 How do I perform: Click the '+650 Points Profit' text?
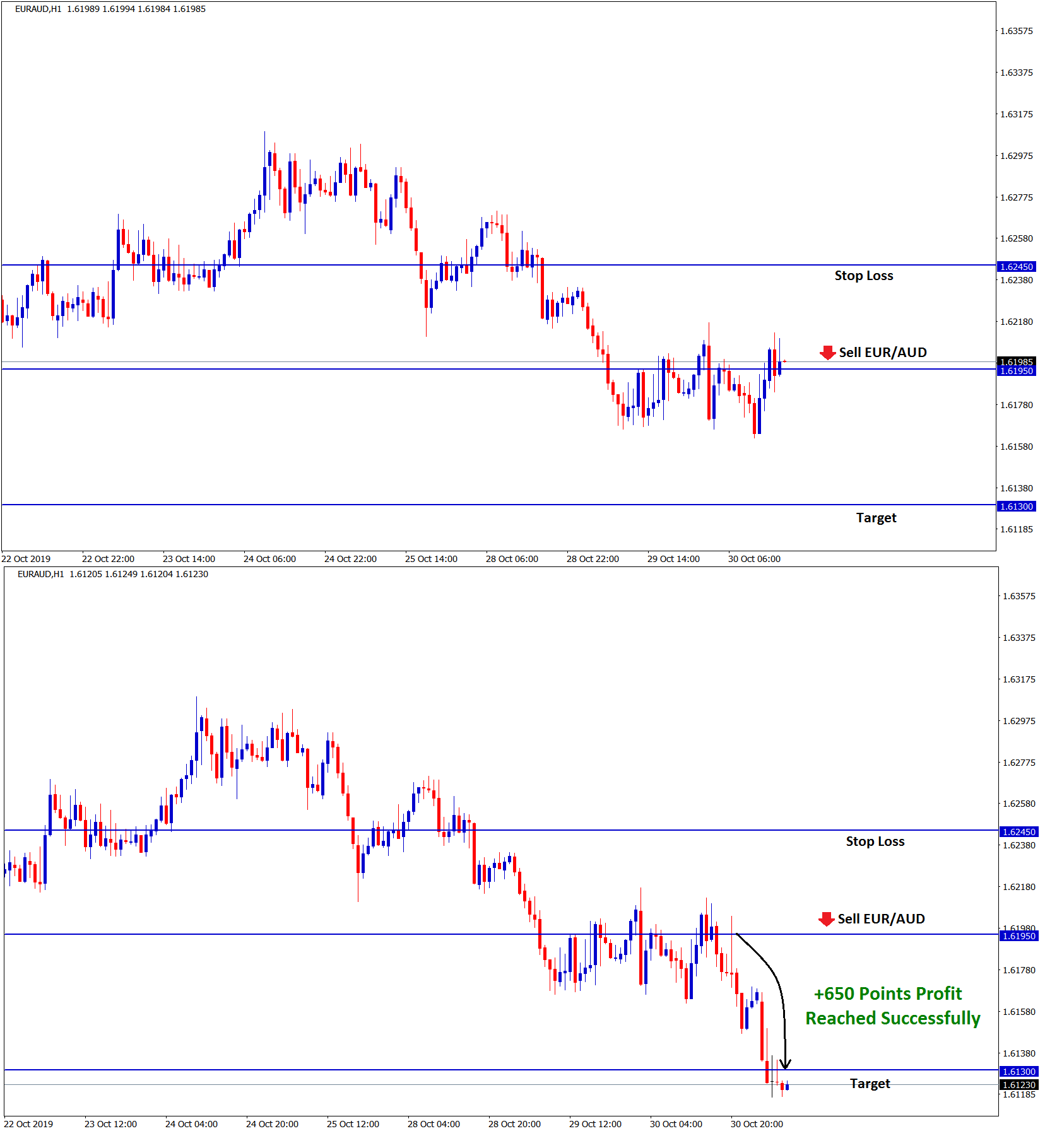(x=888, y=994)
